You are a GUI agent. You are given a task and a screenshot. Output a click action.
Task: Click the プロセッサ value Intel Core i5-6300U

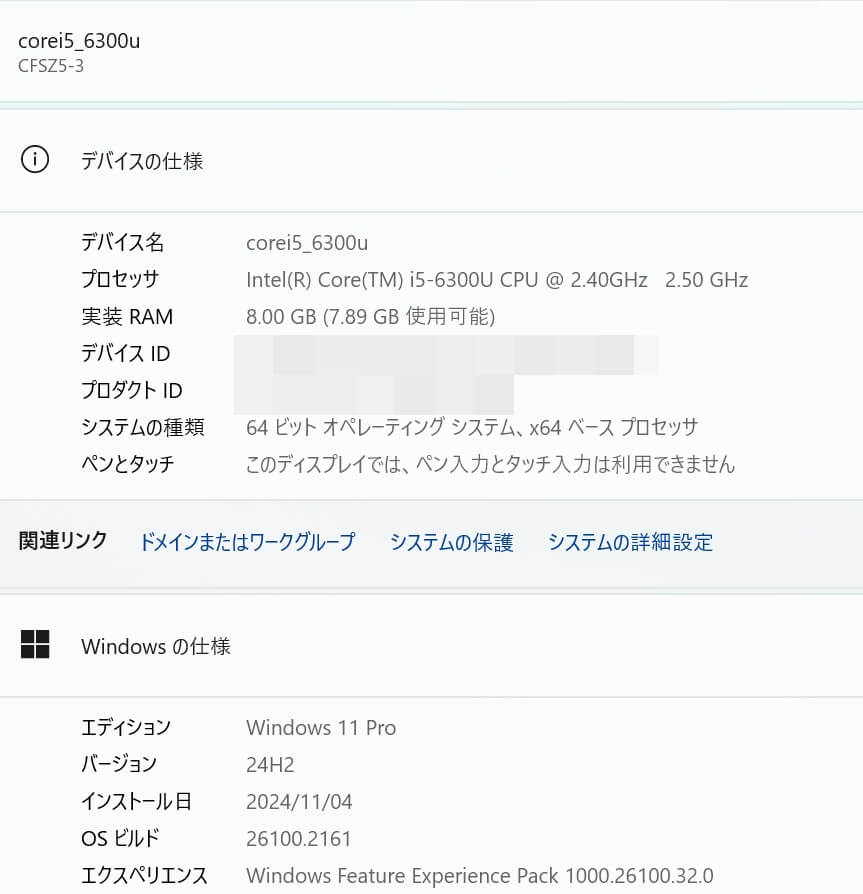coord(497,280)
